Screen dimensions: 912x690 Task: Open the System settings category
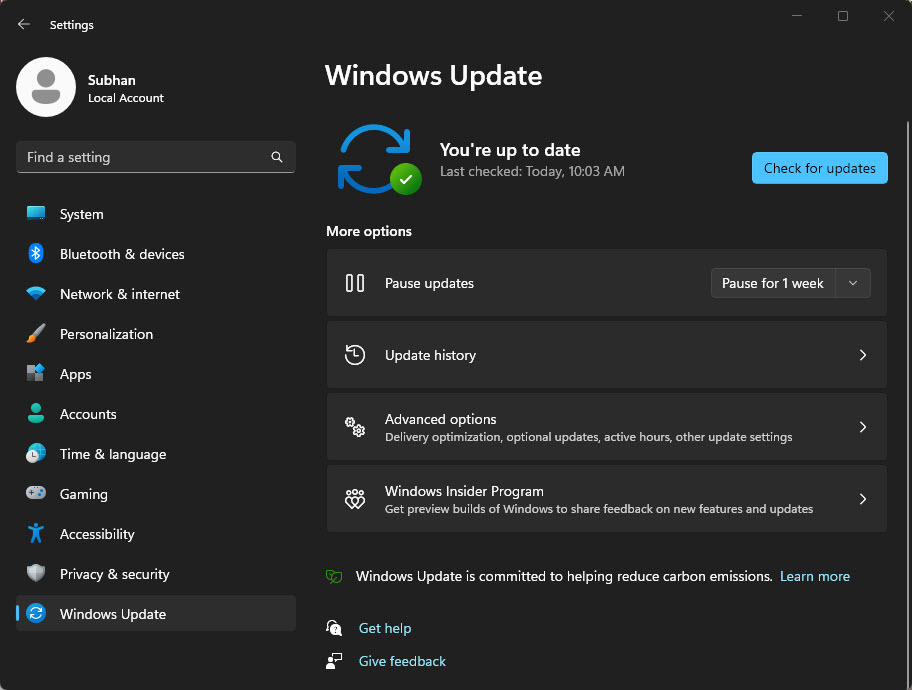pyautogui.click(x=156, y=214)
